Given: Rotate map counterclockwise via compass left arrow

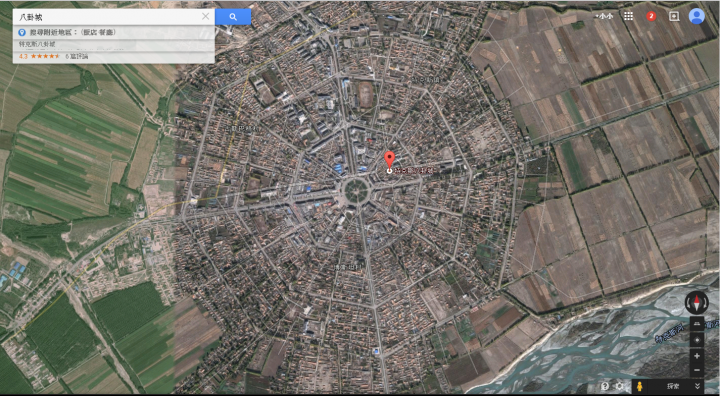Looking at the screenshot, I should (688, 303).
